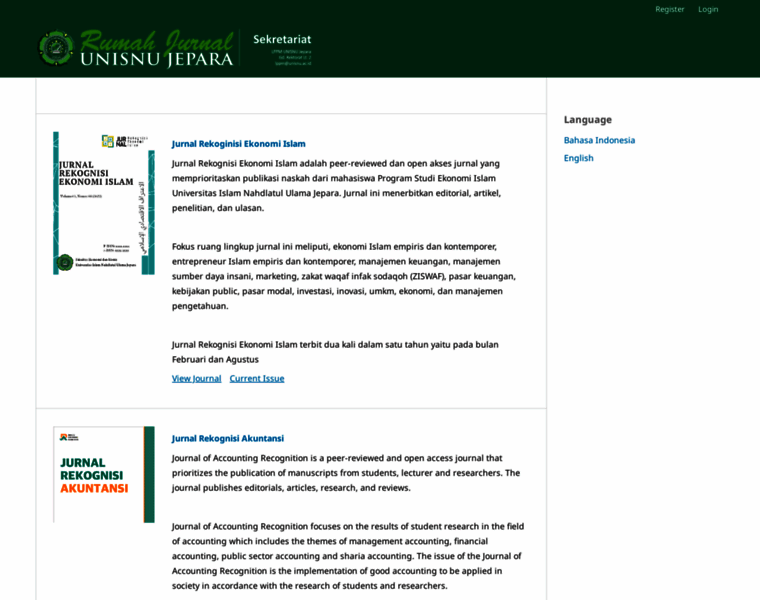Click the Rumah Jurnal UNISNU Jepara logo
The height and width of the screenshot is (600, 760).
(136, 48)
